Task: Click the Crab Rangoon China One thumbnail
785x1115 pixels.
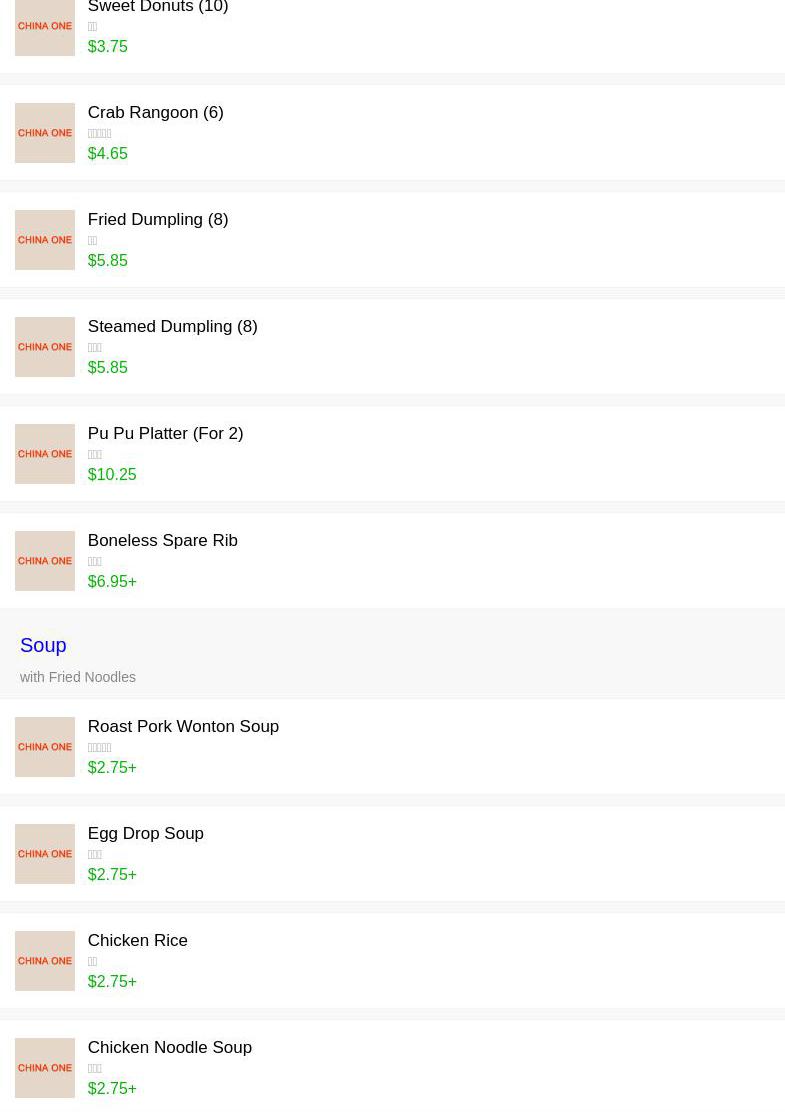Action: pyautogui.click(x=45, y=133)
